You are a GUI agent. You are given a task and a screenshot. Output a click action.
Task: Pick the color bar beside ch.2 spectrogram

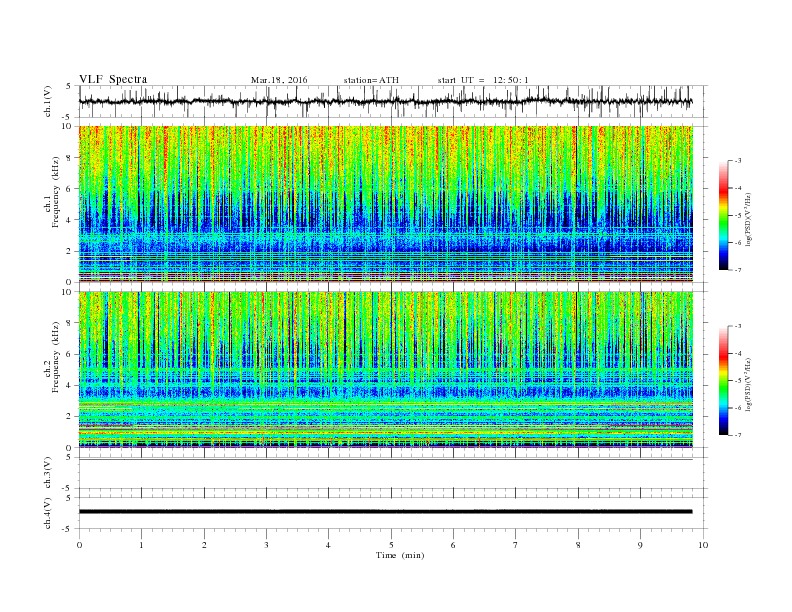(x=723, y=381)
